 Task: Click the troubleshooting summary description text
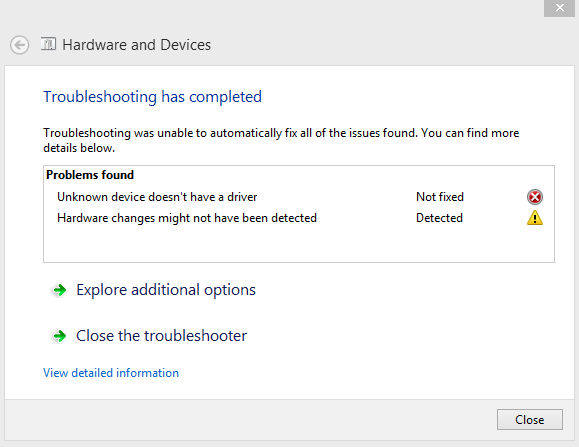click(281, 140)
